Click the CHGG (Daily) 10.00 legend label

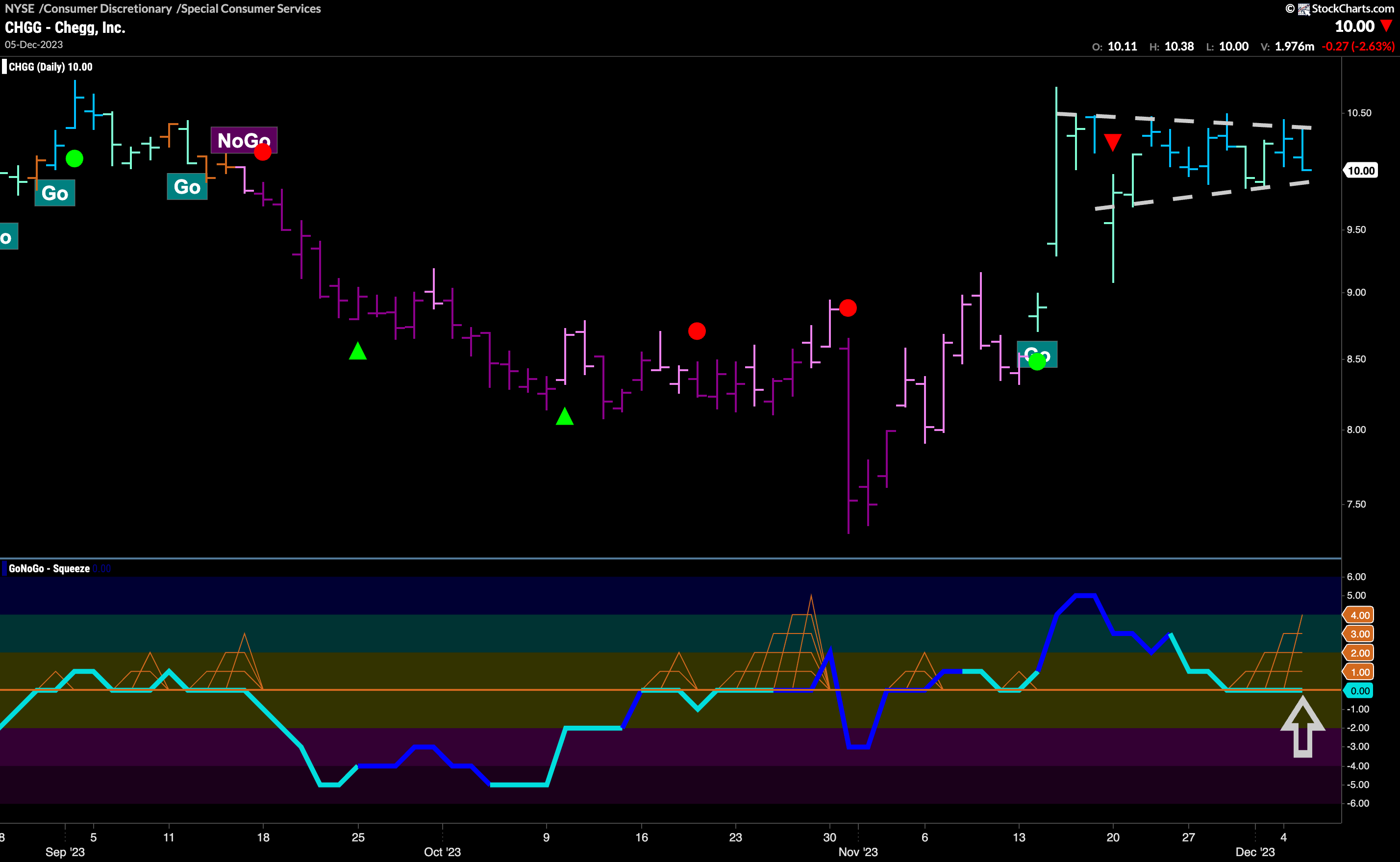pos(50,67)
